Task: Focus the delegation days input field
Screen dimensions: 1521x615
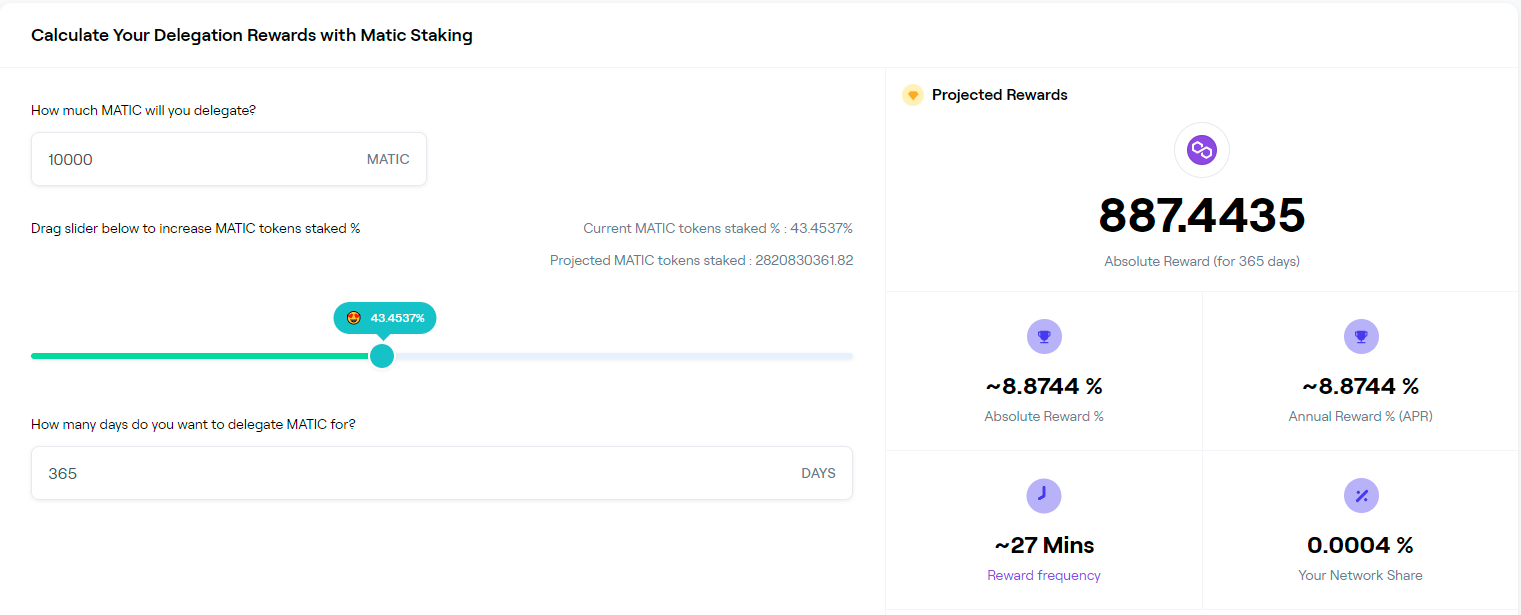Action: coord(442,473)
